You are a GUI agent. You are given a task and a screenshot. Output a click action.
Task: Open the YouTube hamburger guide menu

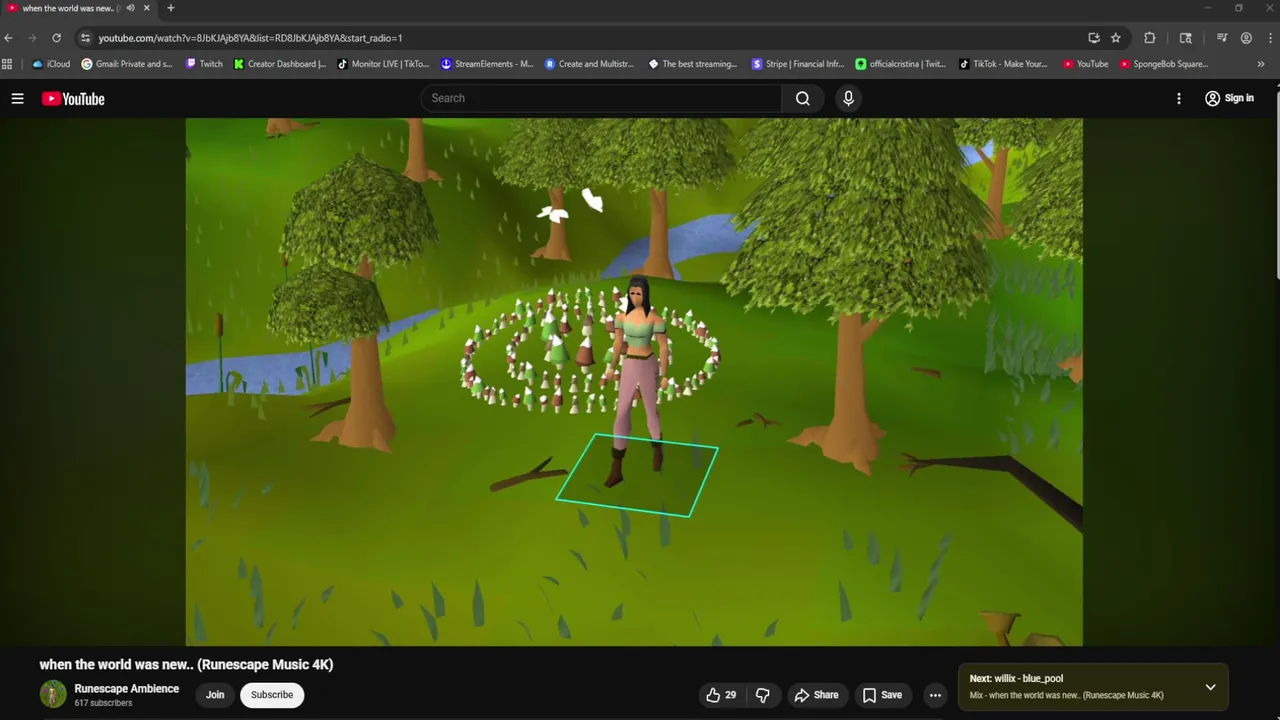click(17, 98)
